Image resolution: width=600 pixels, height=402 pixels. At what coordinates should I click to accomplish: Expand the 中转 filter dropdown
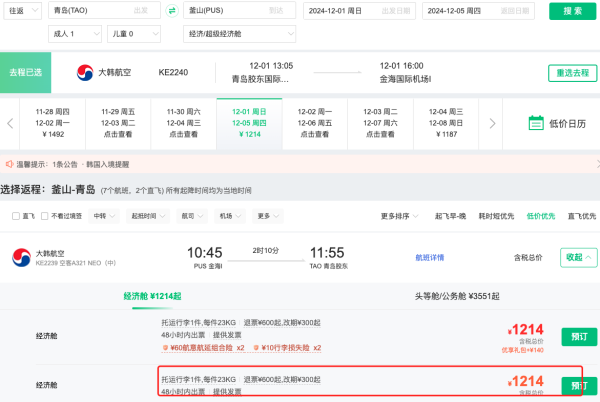point(104,216)
